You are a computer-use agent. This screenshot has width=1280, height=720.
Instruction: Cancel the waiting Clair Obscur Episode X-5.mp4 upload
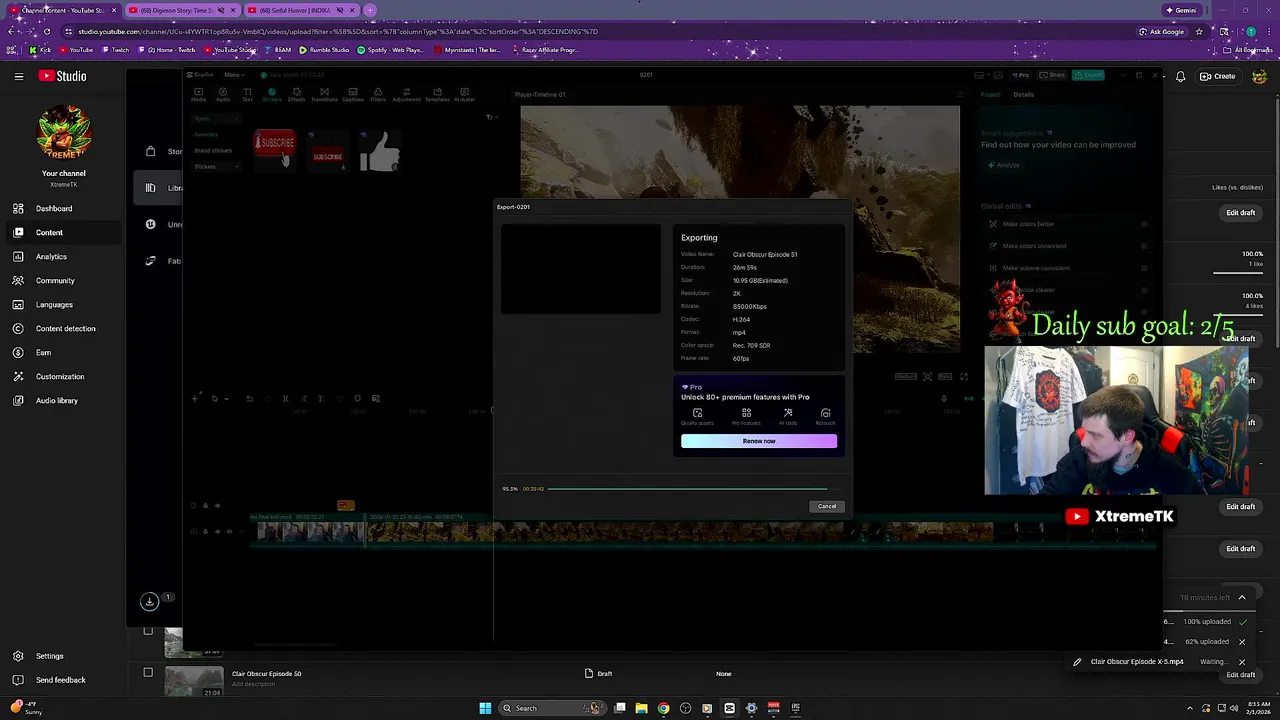[x=1242, y=662]
